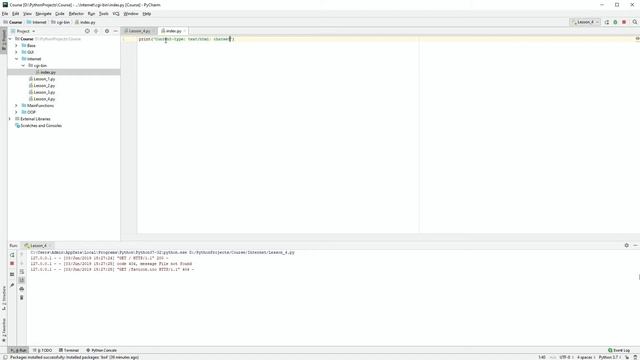Viewport: 640px width, 360px height.
Task: Expand the MainFunctions folder
Action: (x=16, y=106)
